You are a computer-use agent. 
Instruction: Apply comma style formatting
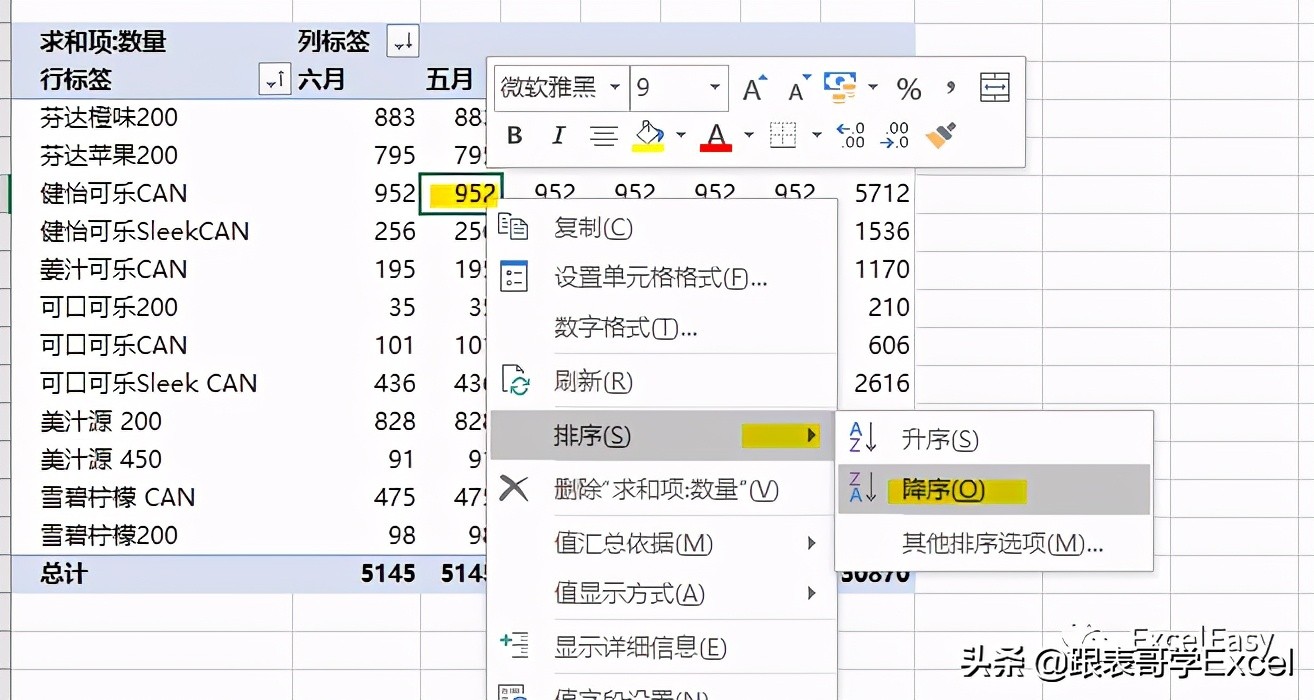click(950, 88)
